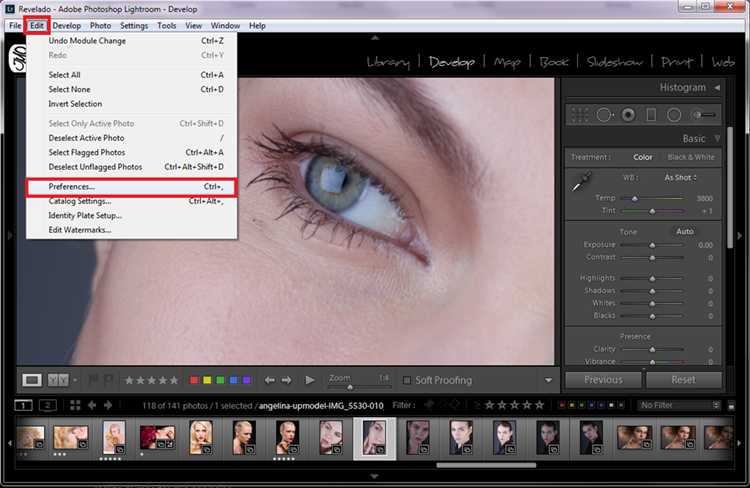Set treatment to Black & White
The width and height of the screenshot is (750, 488).
691,157
